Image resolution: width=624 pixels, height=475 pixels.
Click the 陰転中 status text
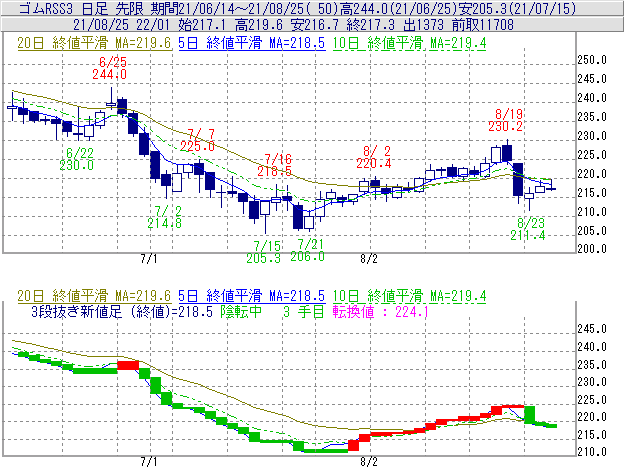tap(241, 311)
